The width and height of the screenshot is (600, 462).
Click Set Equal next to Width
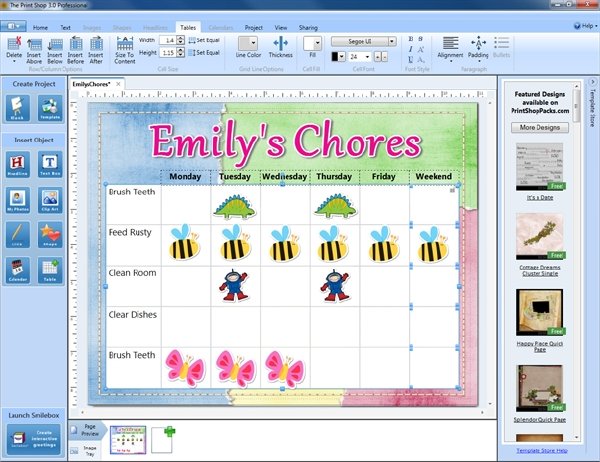tap(204, 40)
